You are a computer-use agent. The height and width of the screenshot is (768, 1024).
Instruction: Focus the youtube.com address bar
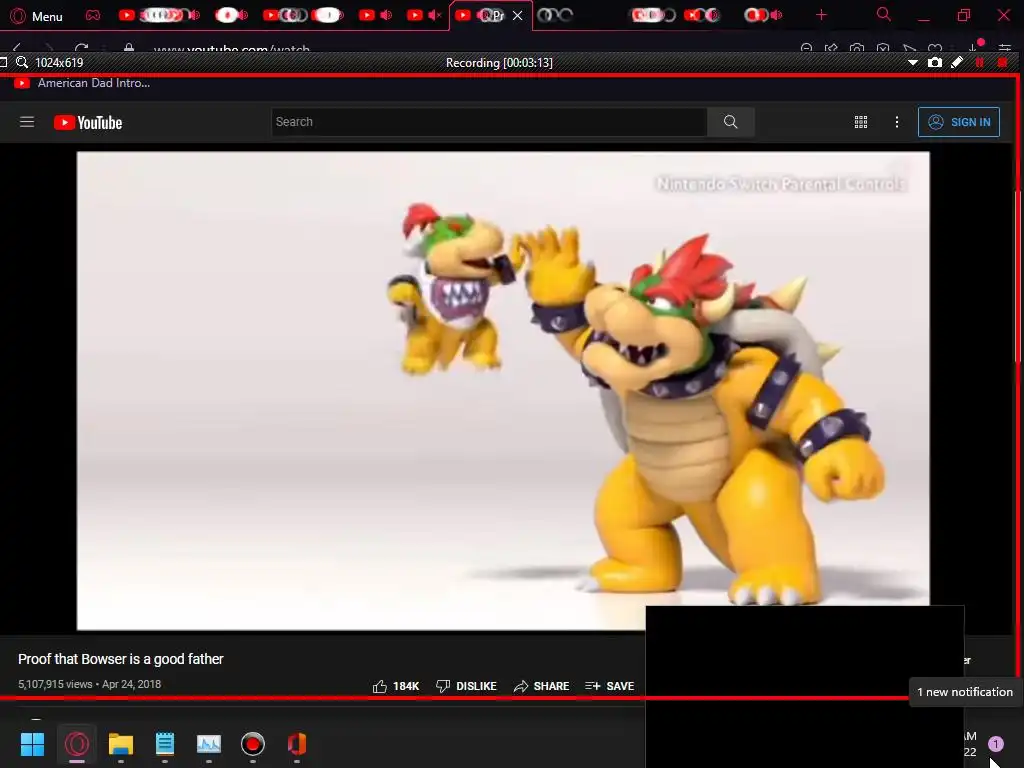(x=231, y=49)
